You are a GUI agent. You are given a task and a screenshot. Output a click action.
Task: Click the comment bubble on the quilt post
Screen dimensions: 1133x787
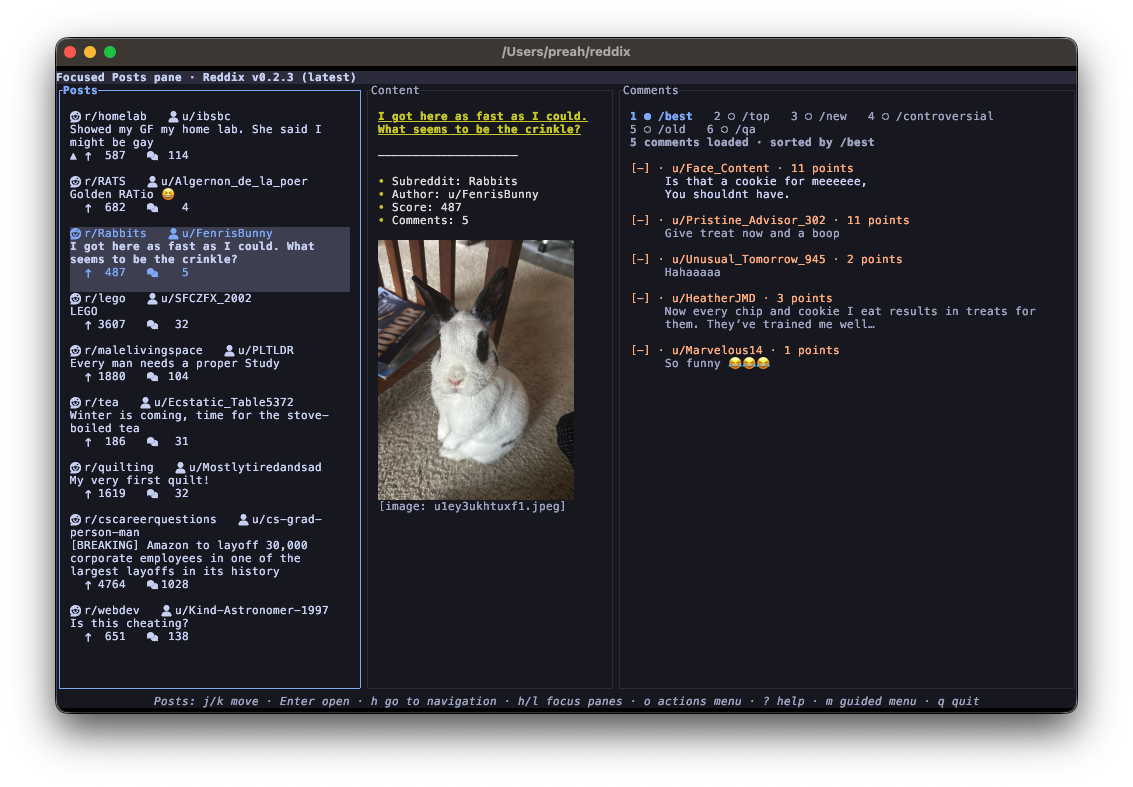tap(155, 493)
